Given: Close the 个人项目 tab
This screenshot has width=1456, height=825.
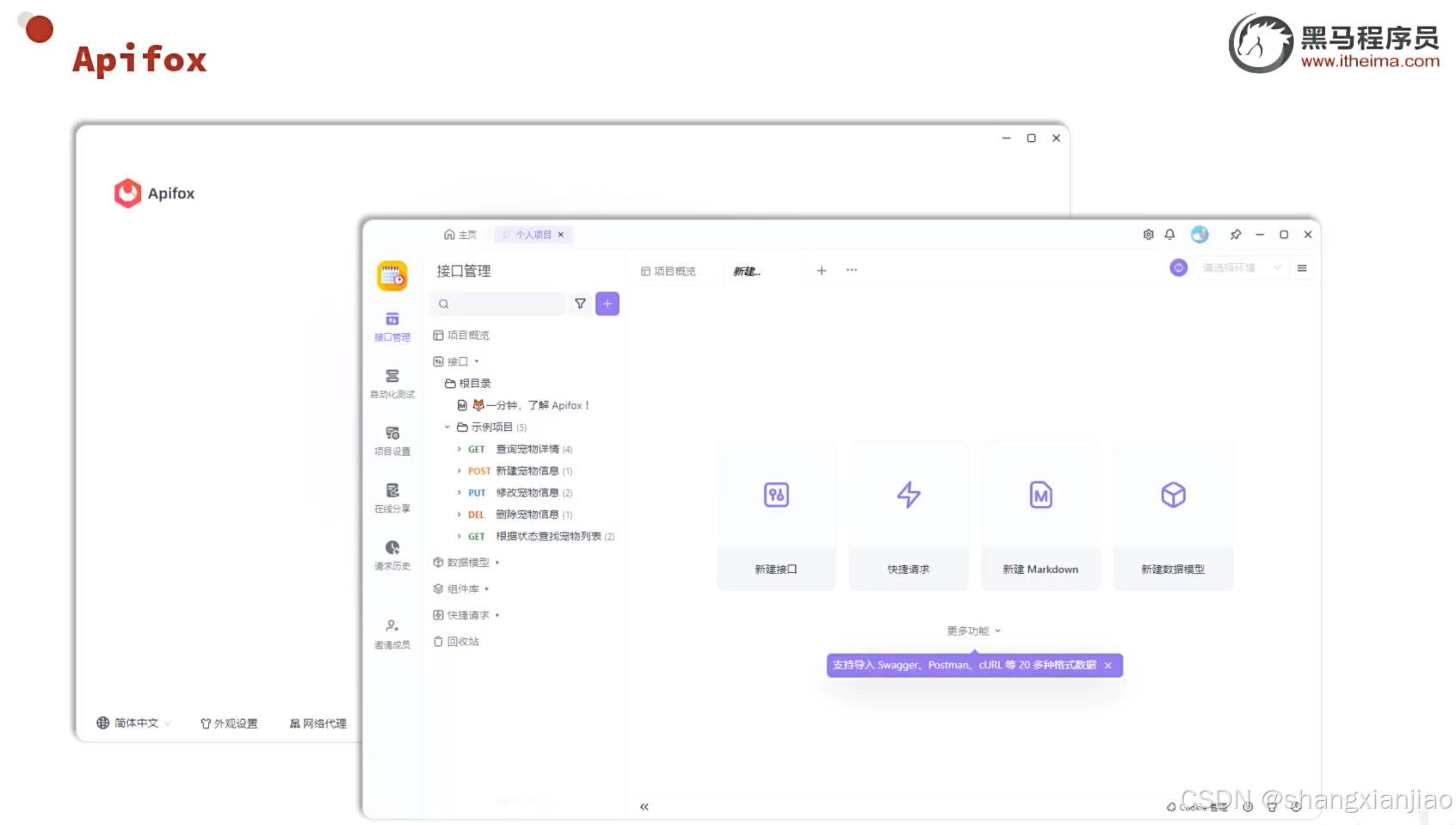Looking at the screenshot, I should click(561, 235).
